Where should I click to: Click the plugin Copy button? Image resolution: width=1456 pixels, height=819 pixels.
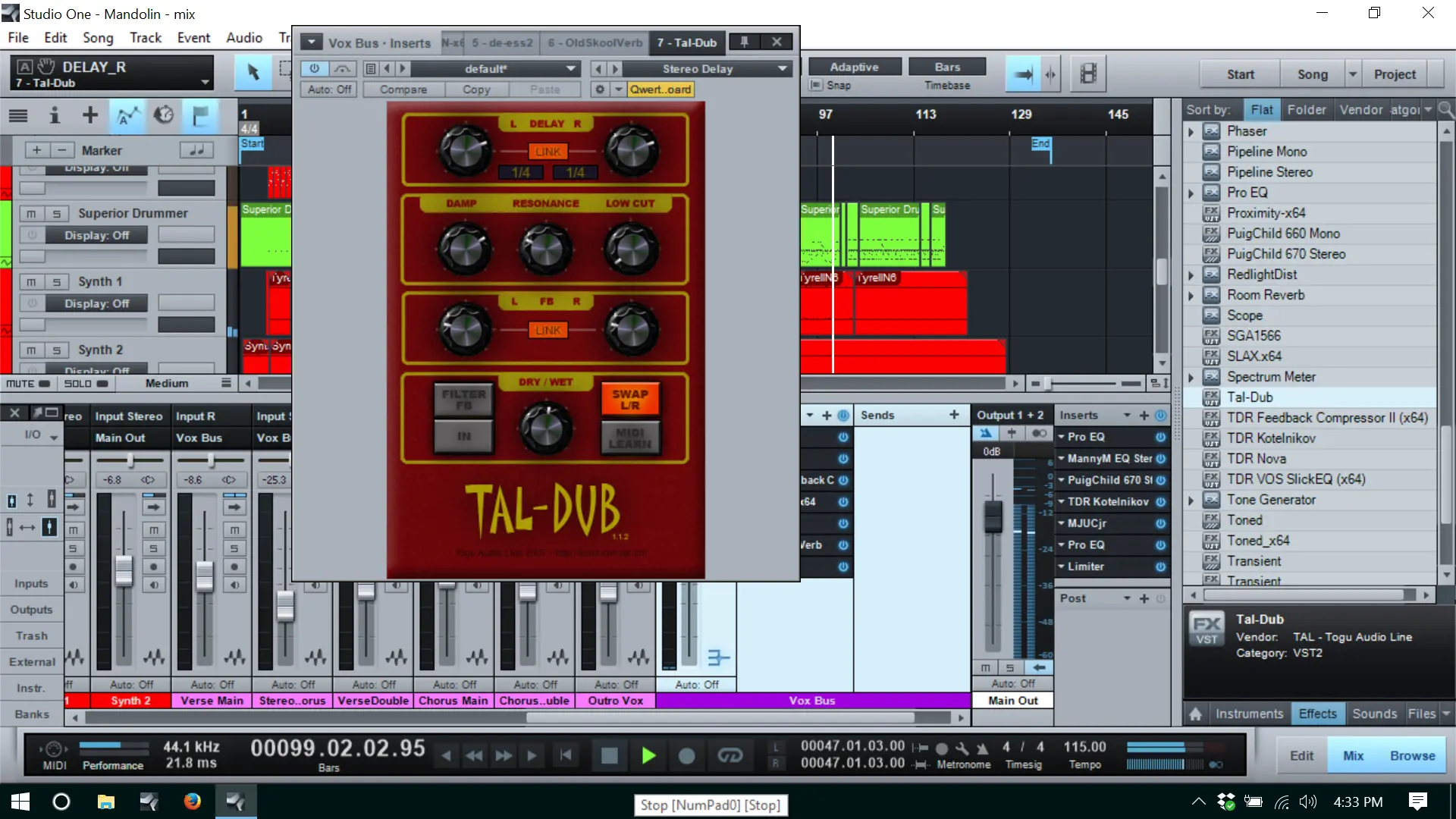coord(476,89)
